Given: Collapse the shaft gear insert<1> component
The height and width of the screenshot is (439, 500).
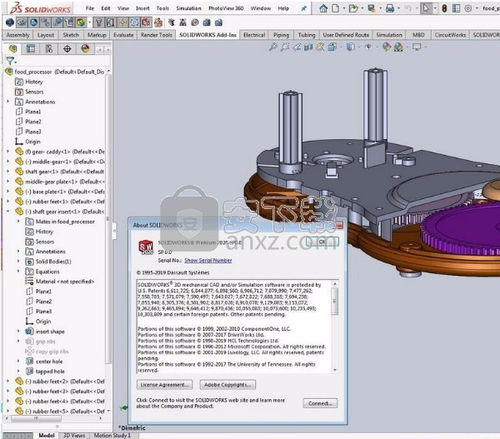Looking at the screenshot, I should [8, 211].
